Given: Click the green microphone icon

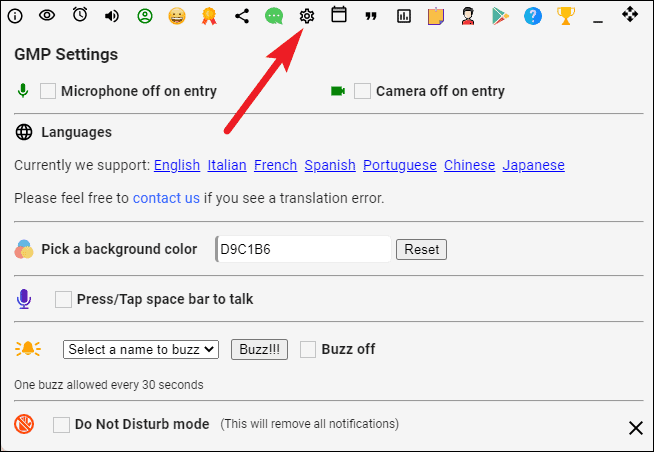Looking at the screenshot, I should point(23,90).
